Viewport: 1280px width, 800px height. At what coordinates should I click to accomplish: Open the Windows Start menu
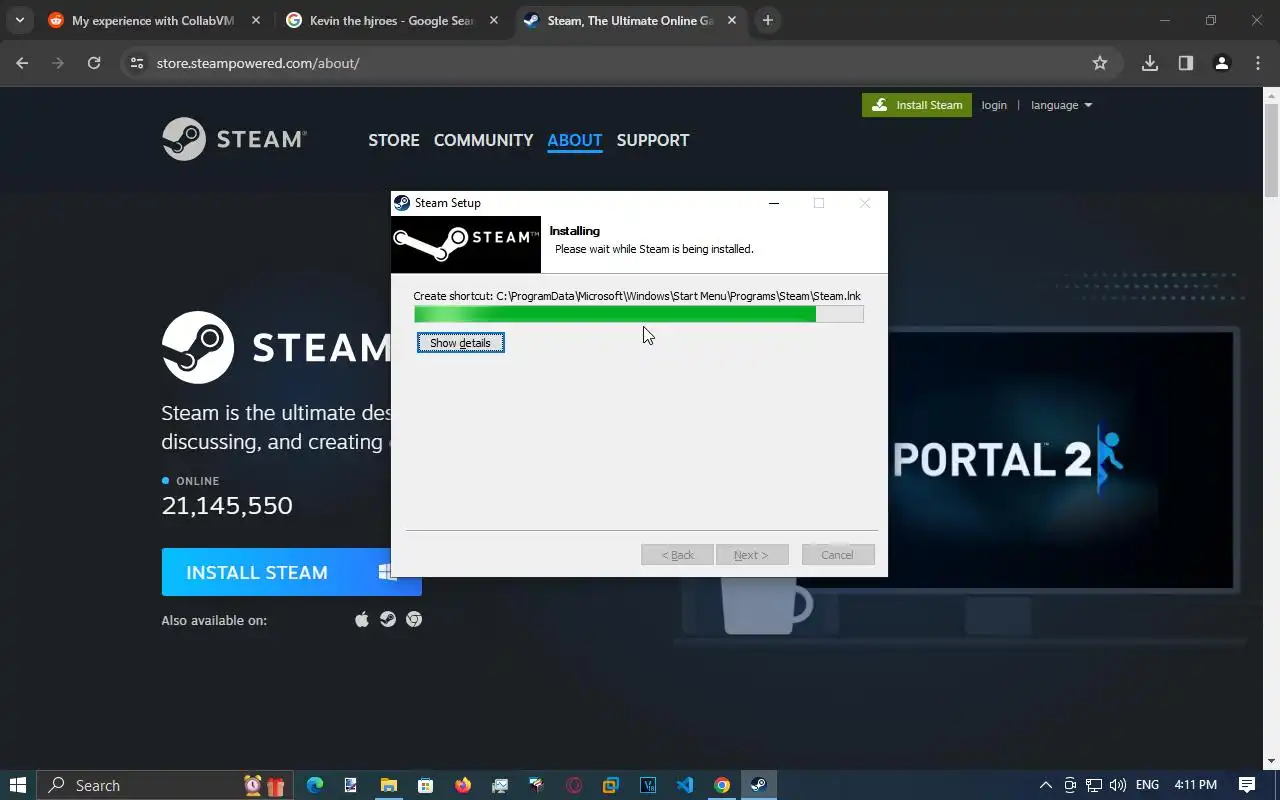18,785
